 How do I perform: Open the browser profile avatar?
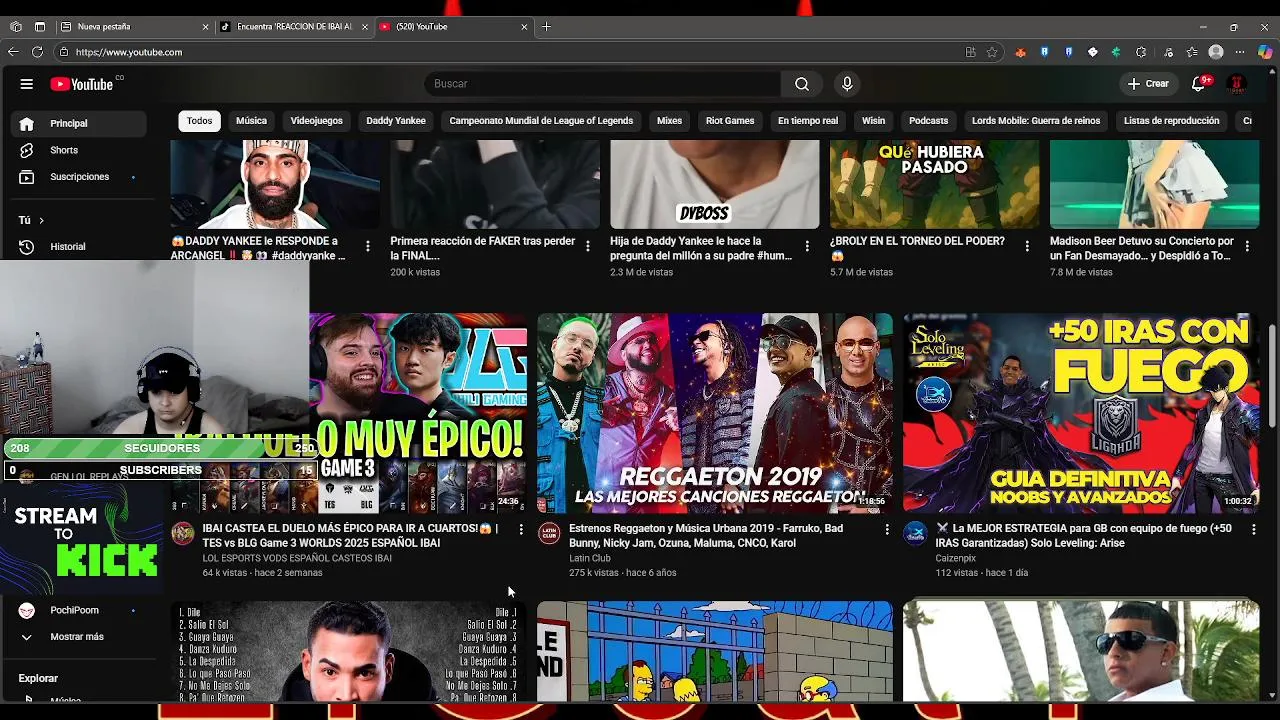1216,52
